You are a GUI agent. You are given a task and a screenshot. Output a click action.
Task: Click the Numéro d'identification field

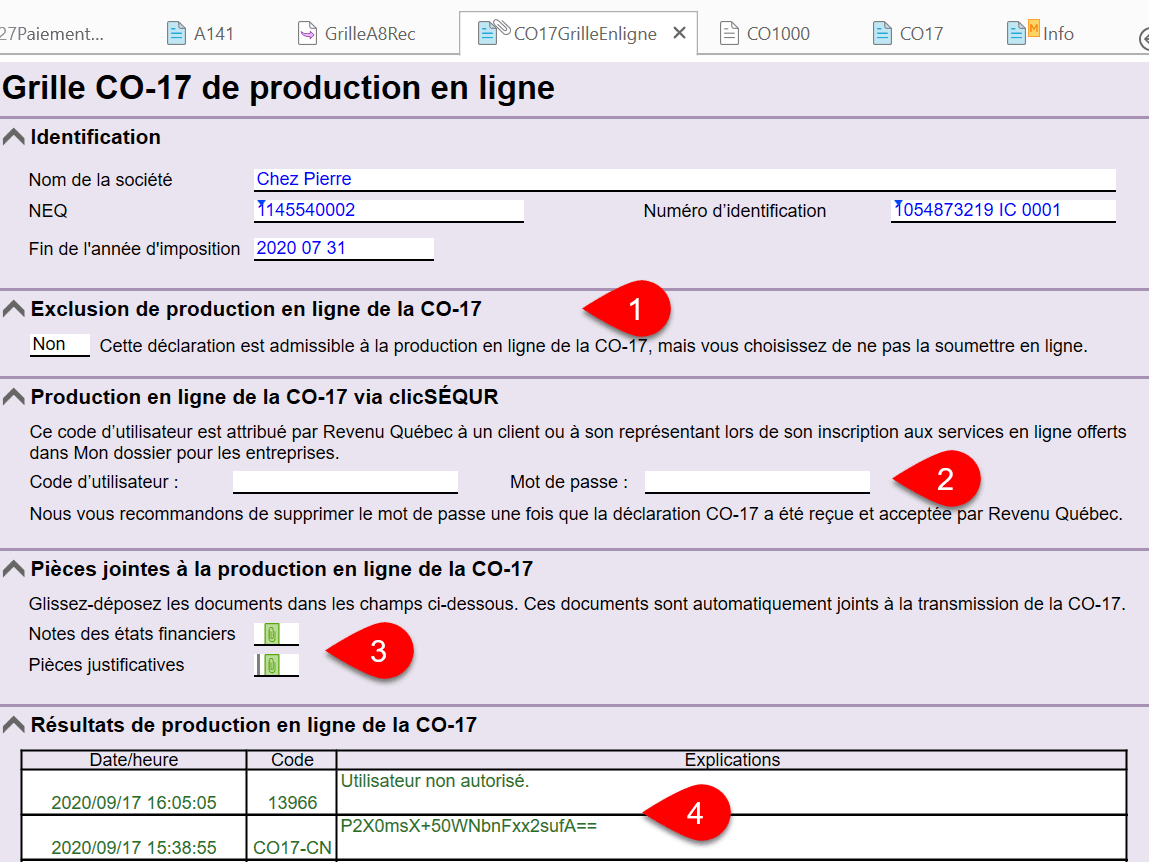(x=1003, y=210)
